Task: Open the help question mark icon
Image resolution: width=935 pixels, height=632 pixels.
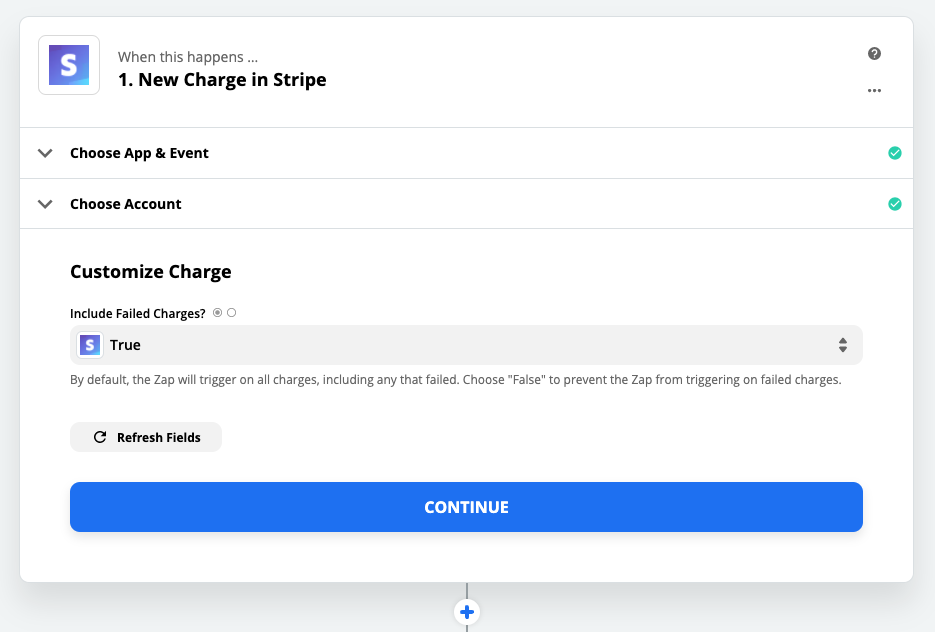Action: click(874, 54)
